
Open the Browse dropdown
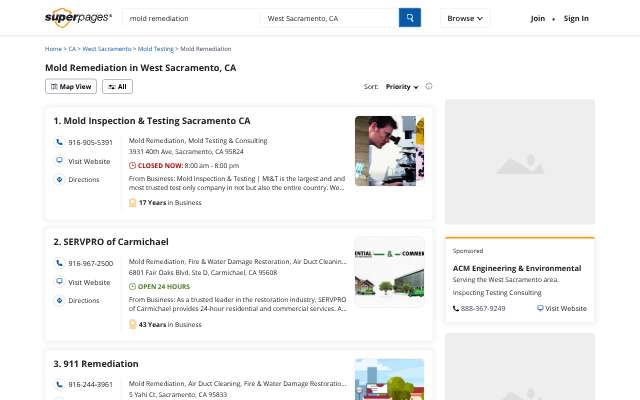[x=465, y=18]
